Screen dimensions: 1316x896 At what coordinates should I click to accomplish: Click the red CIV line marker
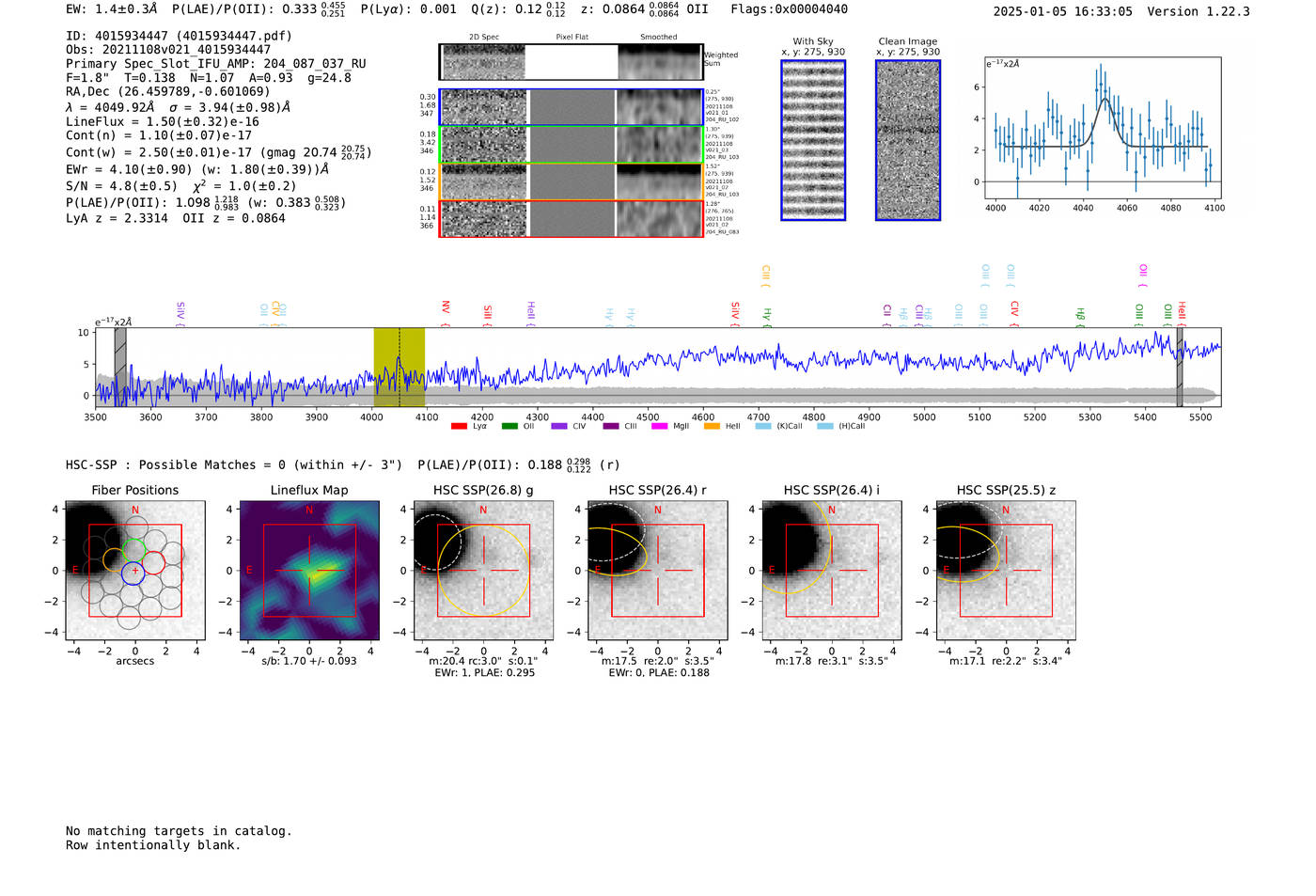tap(1013, 314)
